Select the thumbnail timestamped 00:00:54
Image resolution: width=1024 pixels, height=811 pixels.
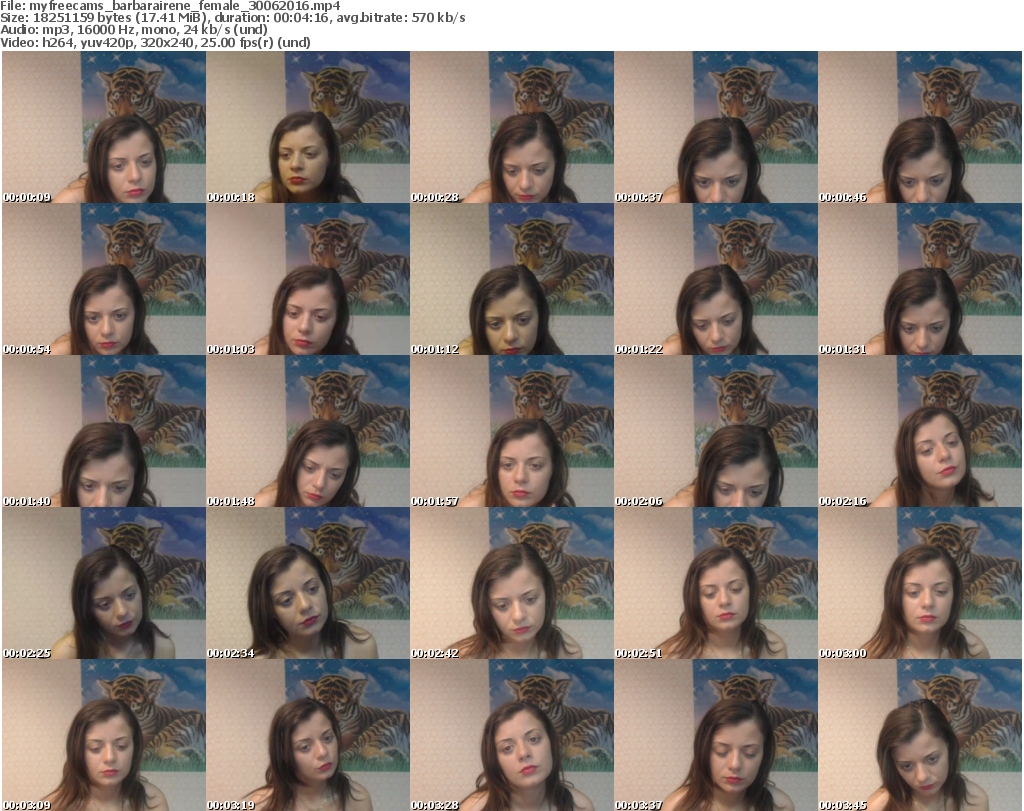pyautogui.click(x=104, y=279)
